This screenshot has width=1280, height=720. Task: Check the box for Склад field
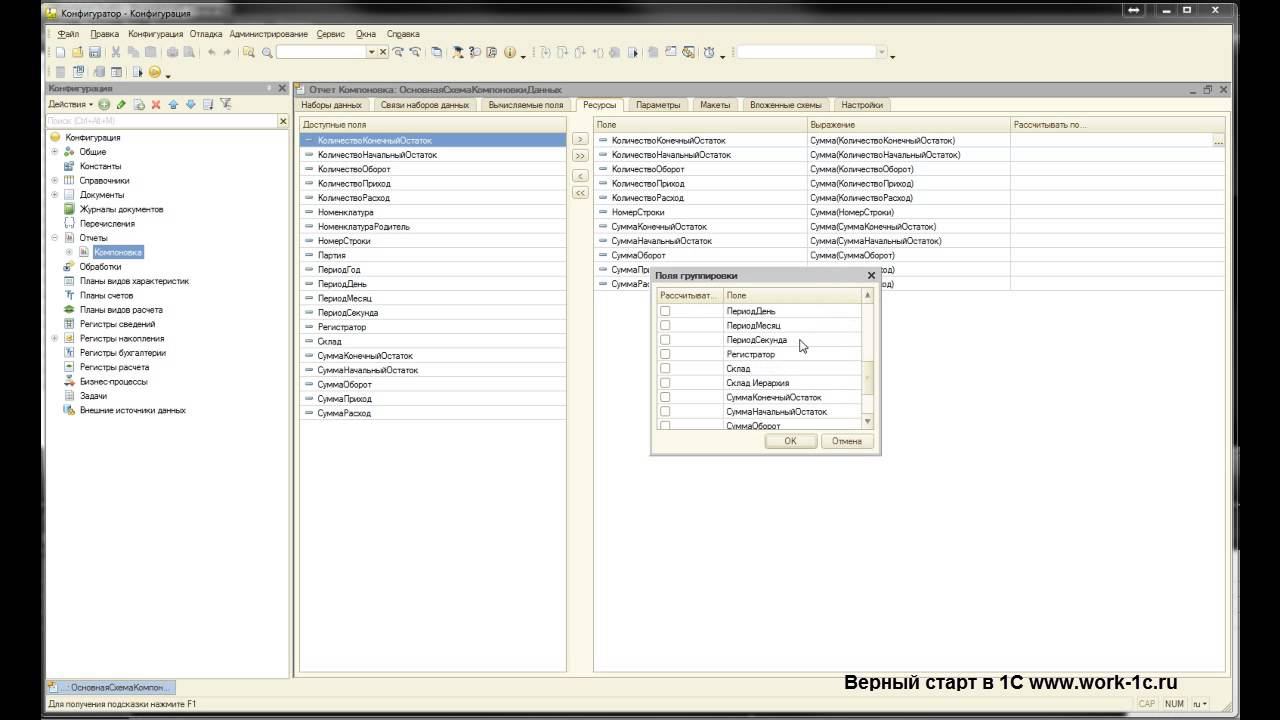coord(665,369)
